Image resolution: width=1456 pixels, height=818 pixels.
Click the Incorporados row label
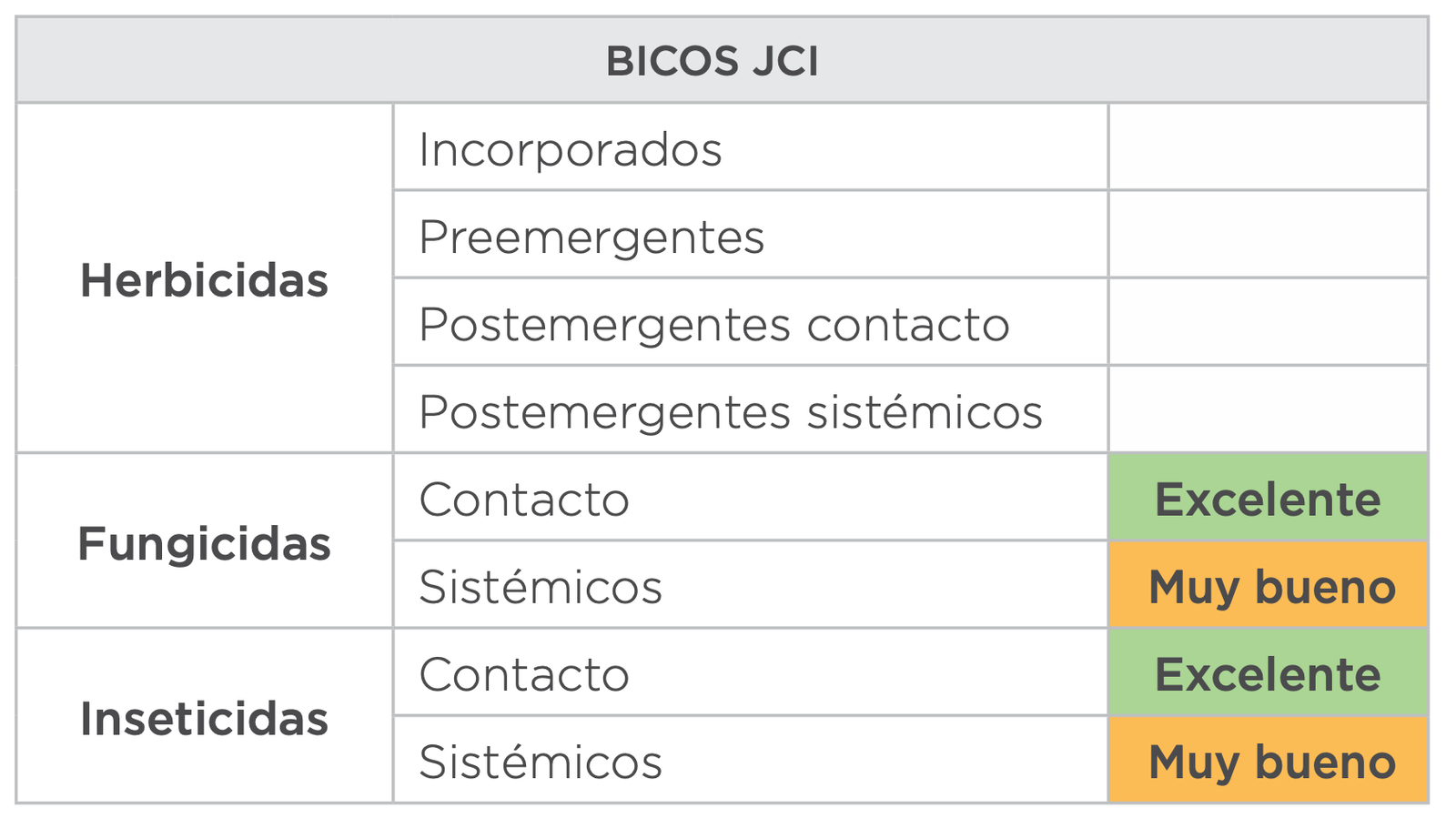570,149
